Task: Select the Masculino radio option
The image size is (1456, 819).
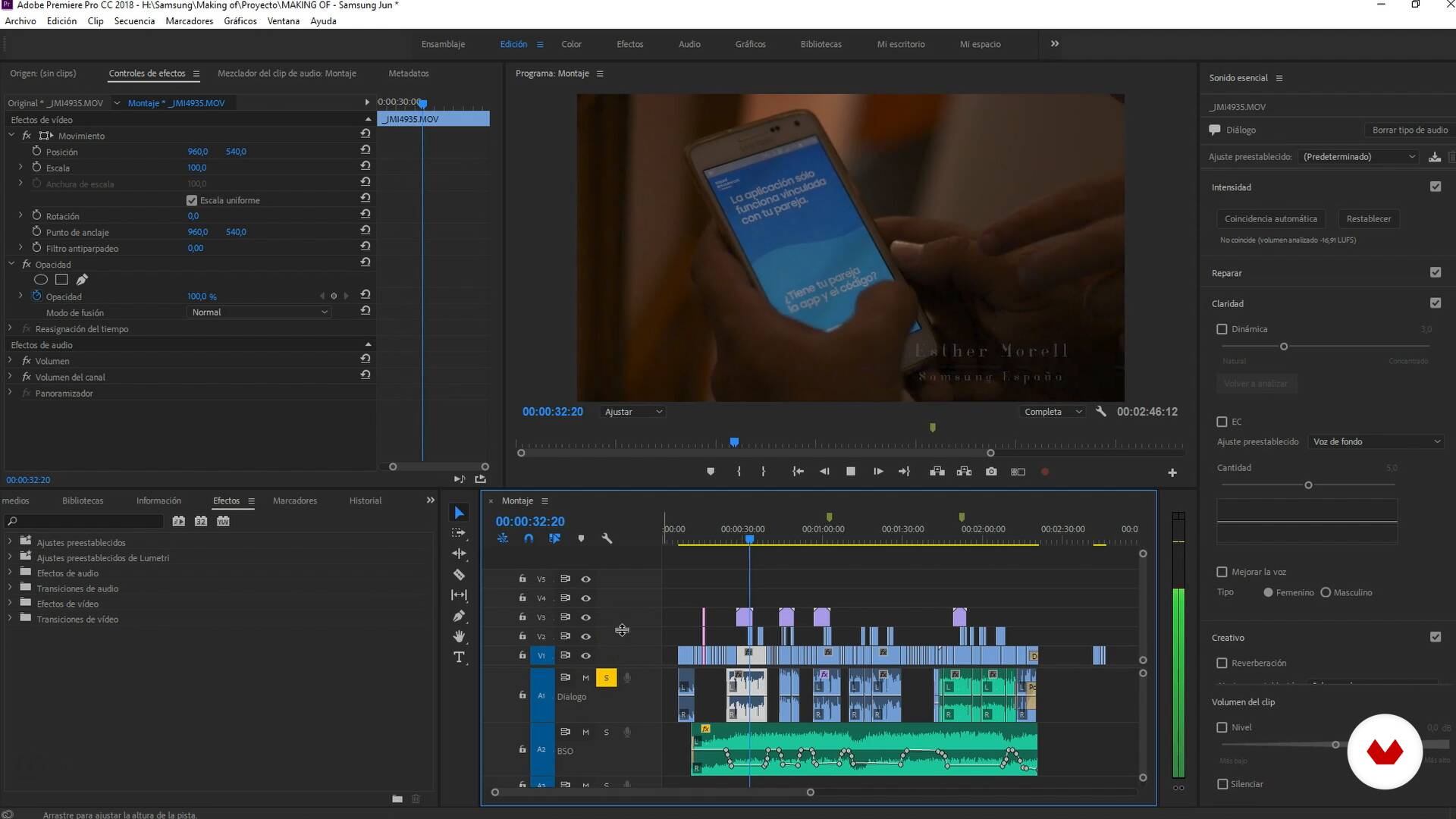Action: coord(1326,592)
